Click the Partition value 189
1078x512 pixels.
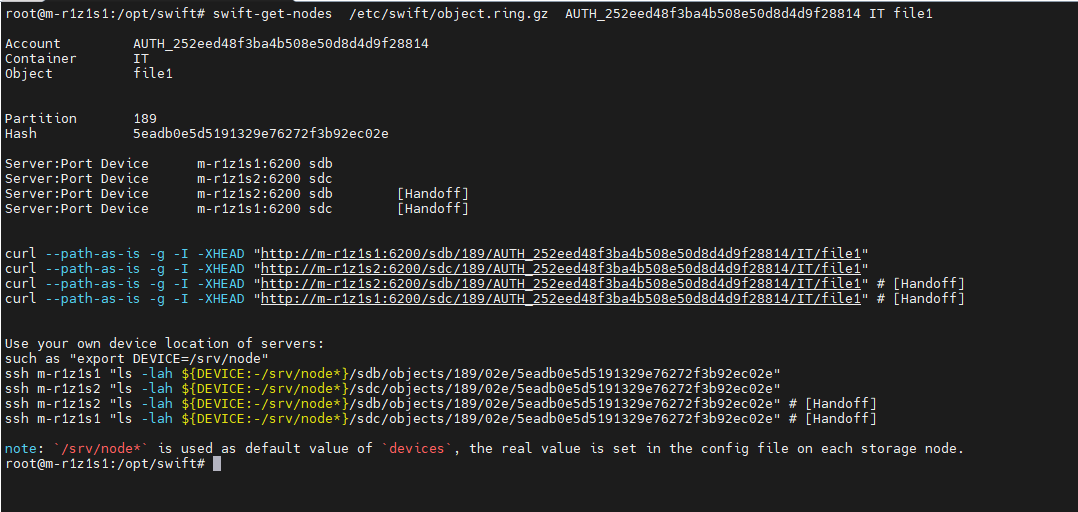(145, 119)
